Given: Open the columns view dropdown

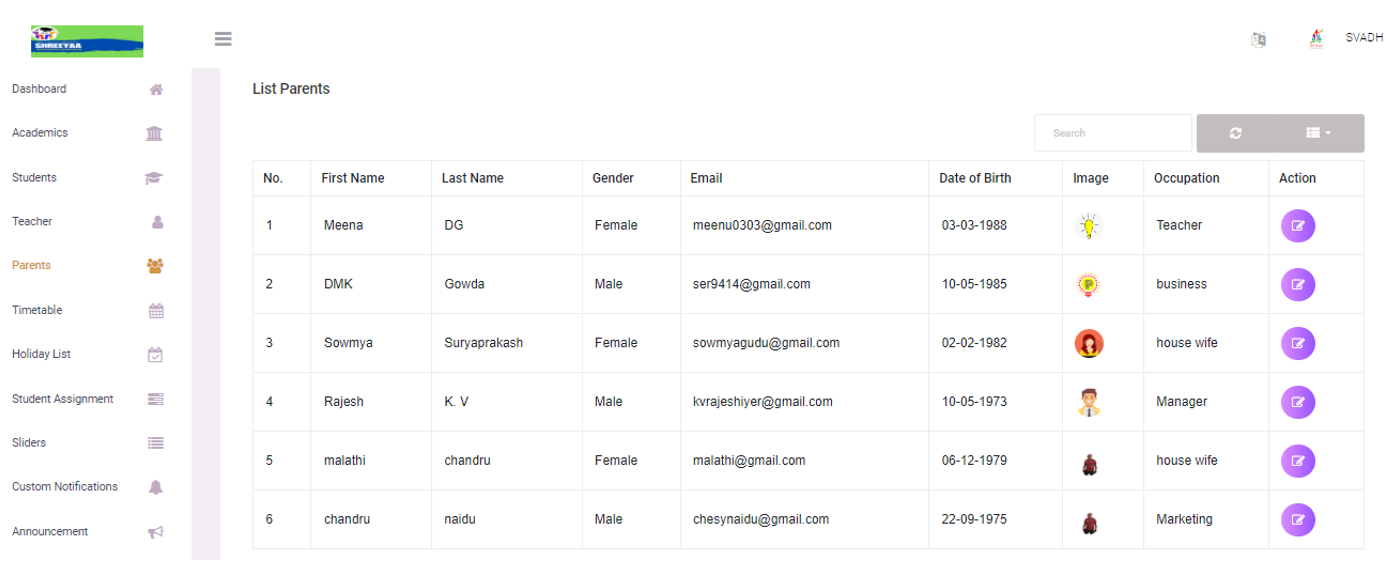Looking at the screenshot, I should (x=1318, y=133).
